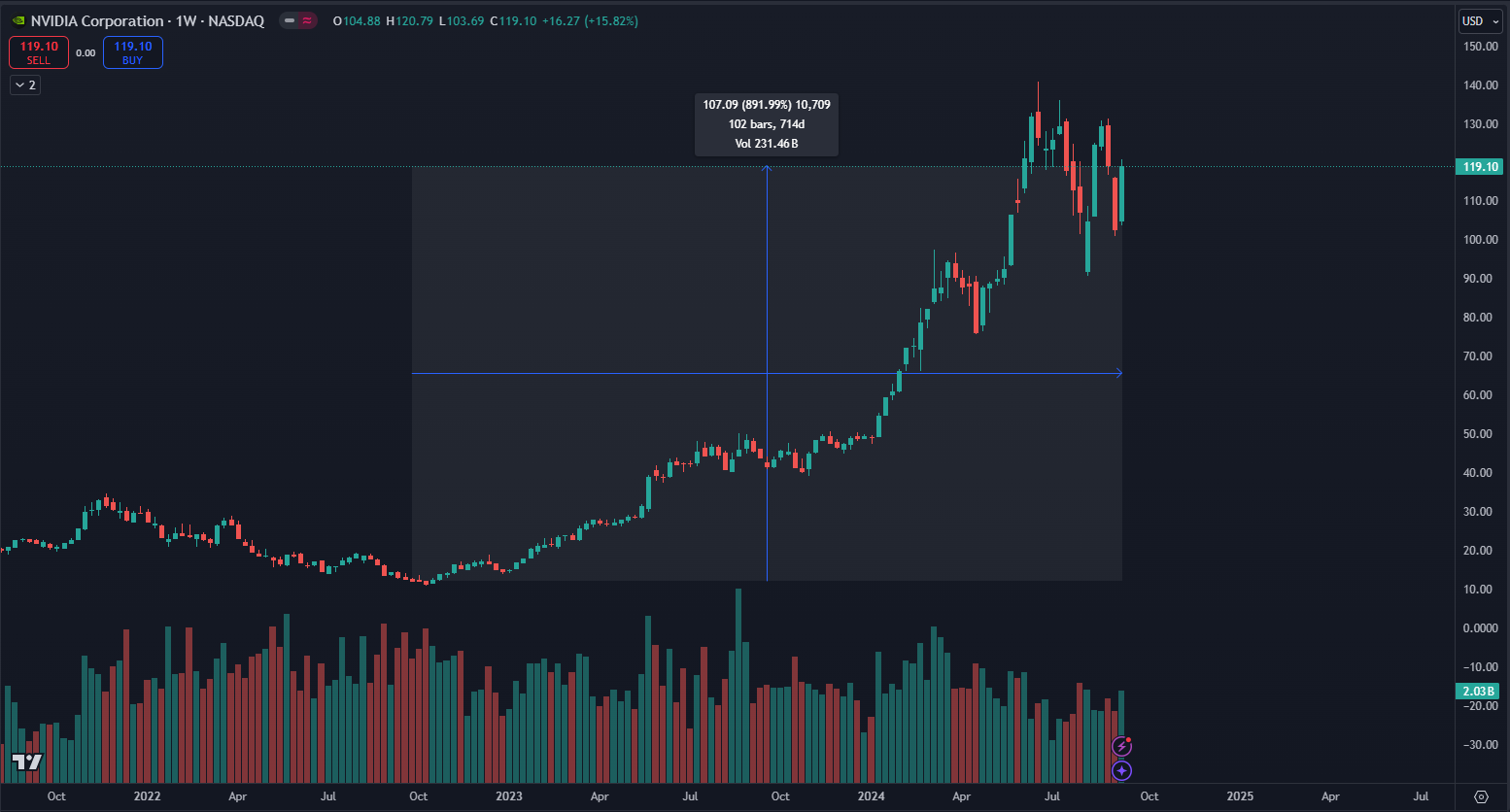The image size is (1510, 812).
Task: Expand the collapsed indicators legend
Action: coord(25,85)
